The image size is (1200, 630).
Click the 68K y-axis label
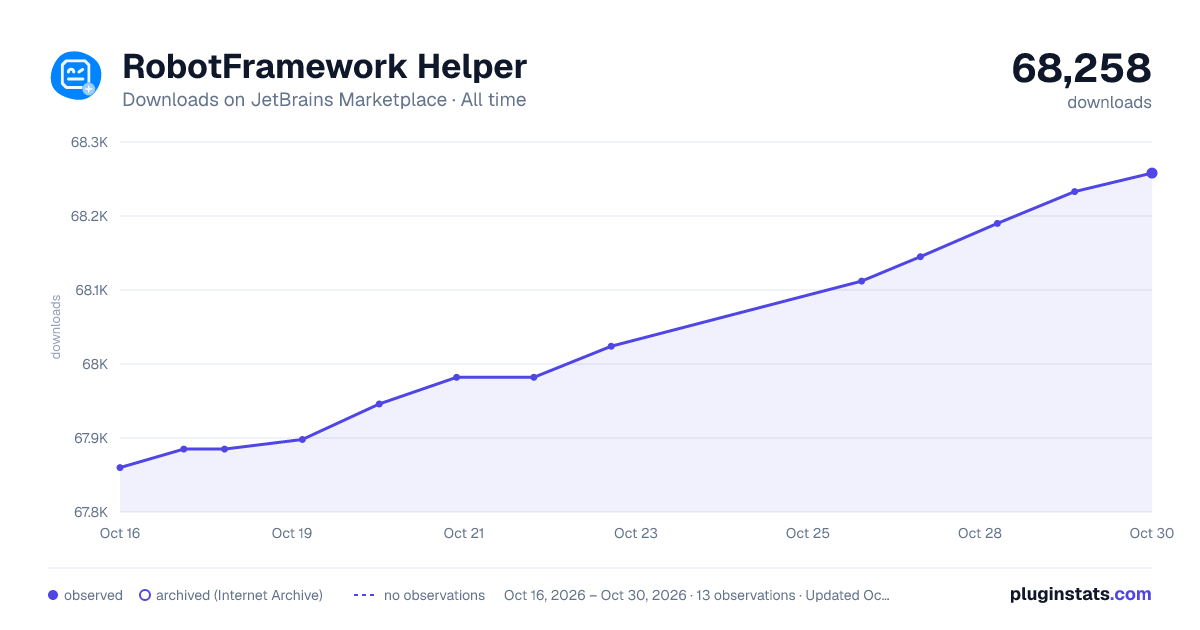click(95, 364)
